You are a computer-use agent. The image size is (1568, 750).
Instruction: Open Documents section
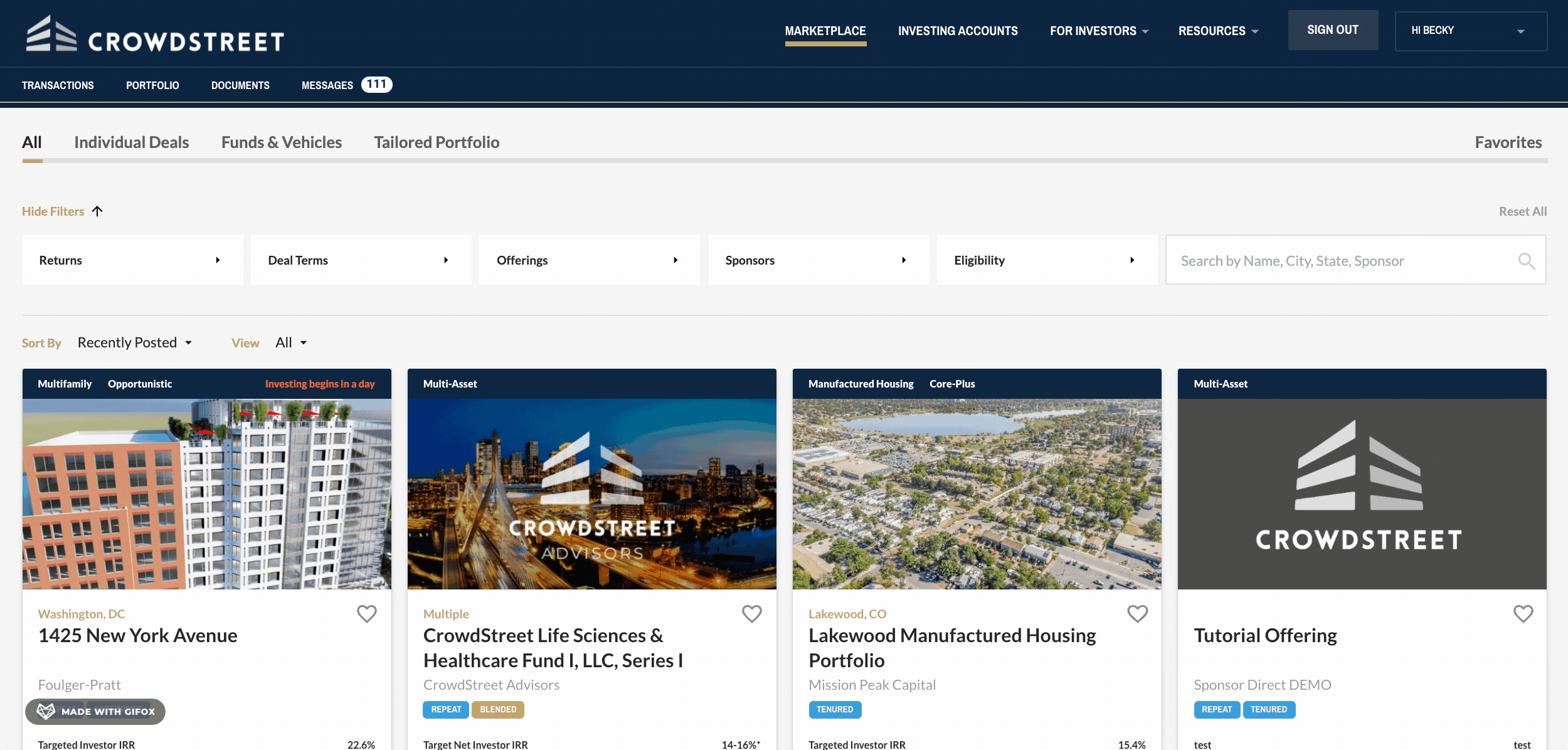pyautogui.click(x=240, y=85)
